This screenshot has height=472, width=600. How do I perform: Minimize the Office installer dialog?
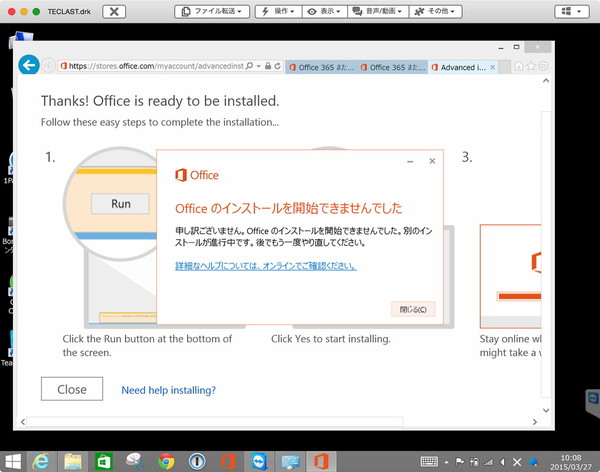(x=410, y=162)
